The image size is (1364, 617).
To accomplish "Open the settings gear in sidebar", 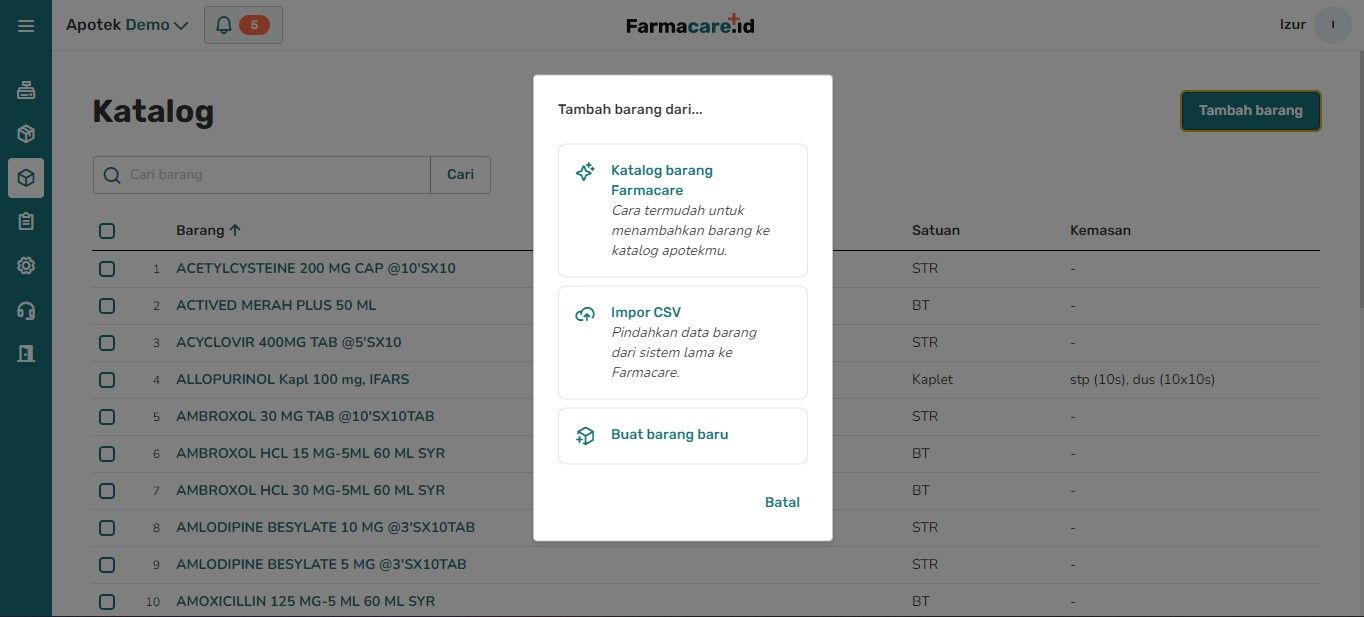I will pos(26,266).
